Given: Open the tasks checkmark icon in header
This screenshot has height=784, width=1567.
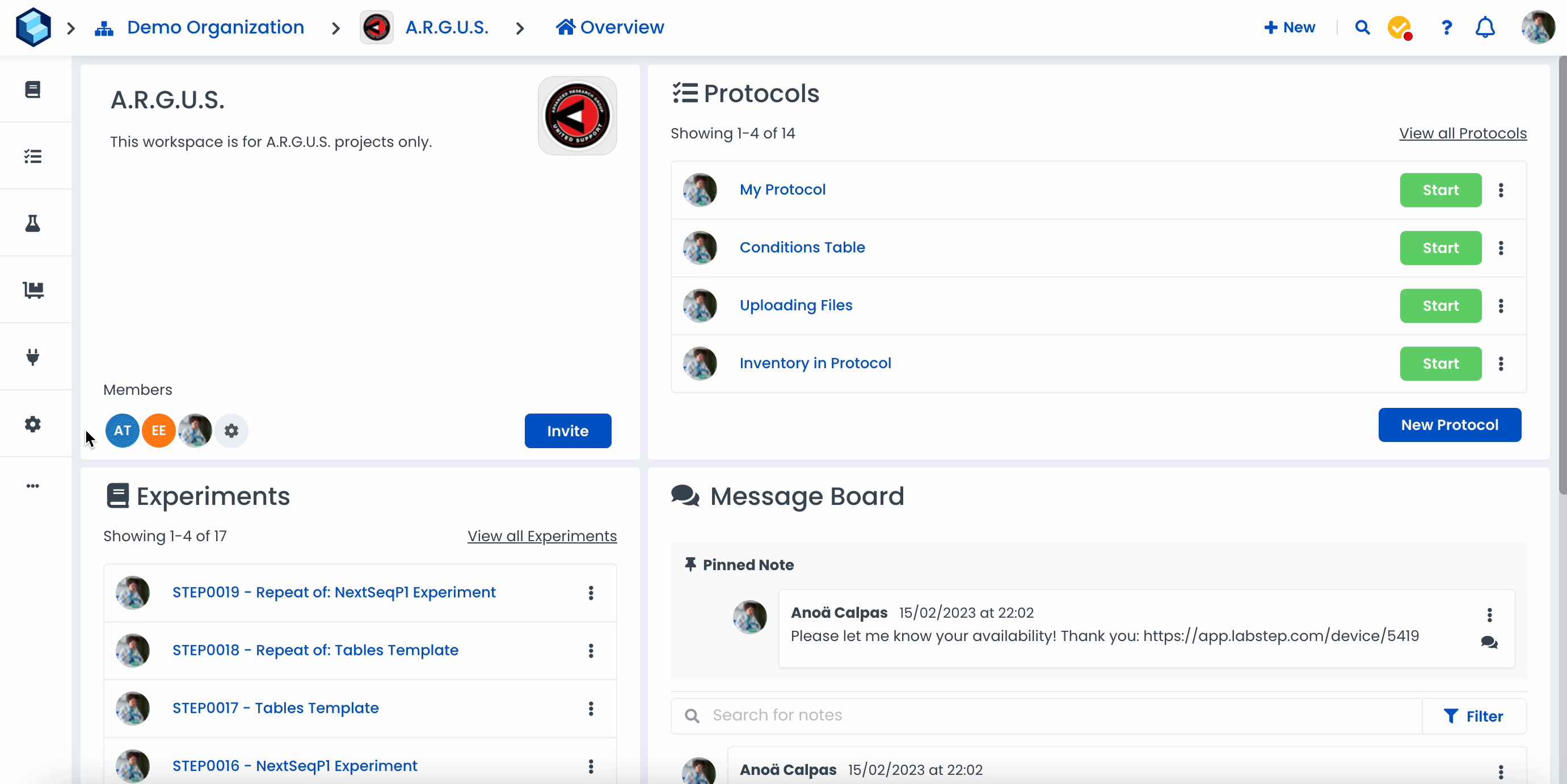Looking at the screenshot, I should point(1399,27).
